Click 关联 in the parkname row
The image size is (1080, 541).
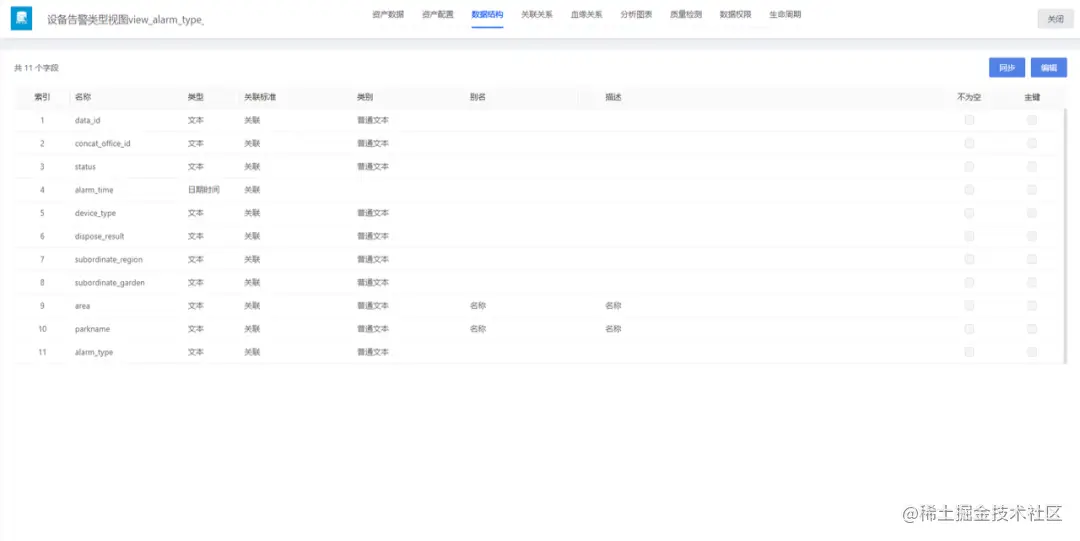tap(252, 329)
